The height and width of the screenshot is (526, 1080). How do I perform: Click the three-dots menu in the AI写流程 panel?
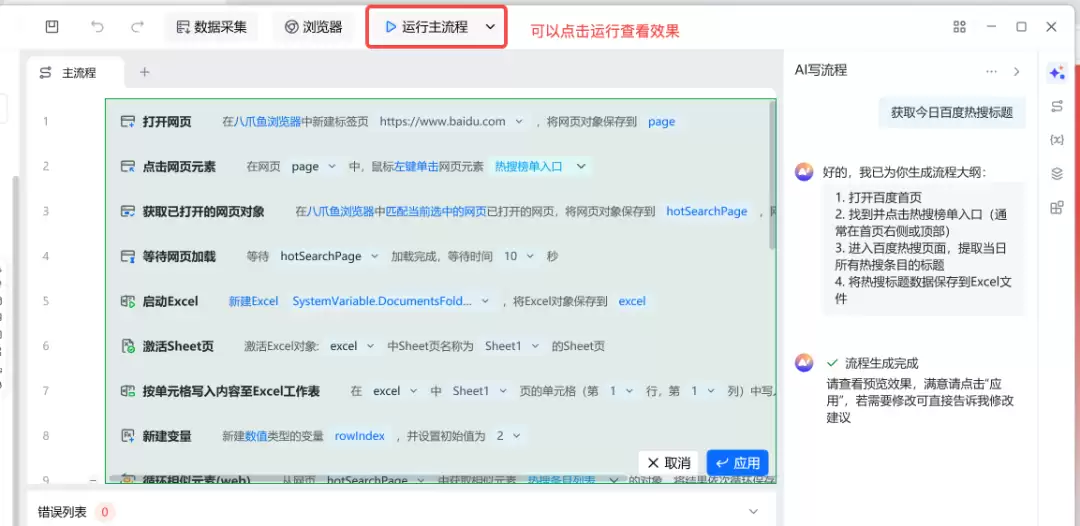coord(992,71)
